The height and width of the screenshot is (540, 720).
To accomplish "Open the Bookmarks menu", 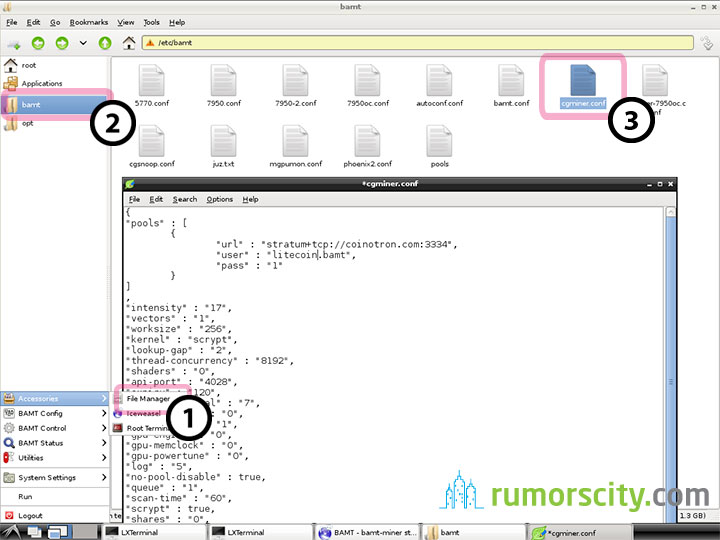I will (x=89, y=22).
